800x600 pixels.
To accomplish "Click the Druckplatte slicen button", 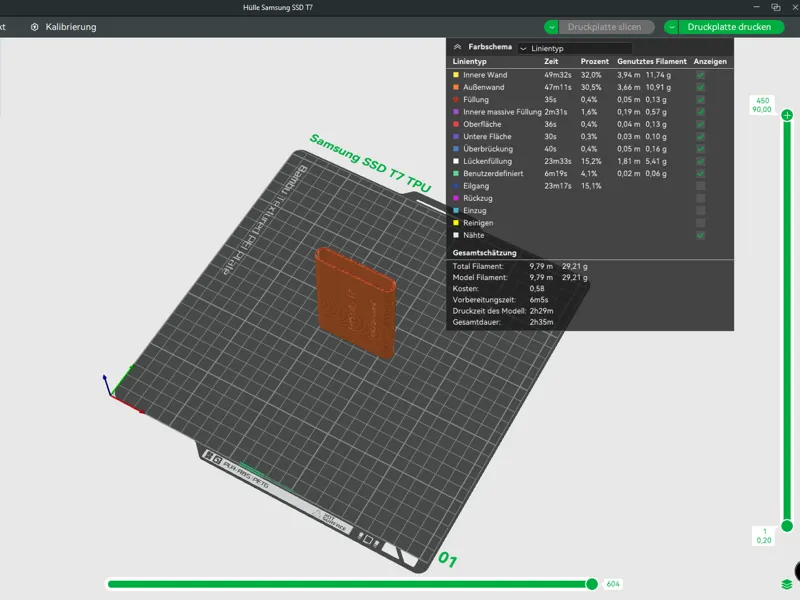I will [x=606, y=27].
